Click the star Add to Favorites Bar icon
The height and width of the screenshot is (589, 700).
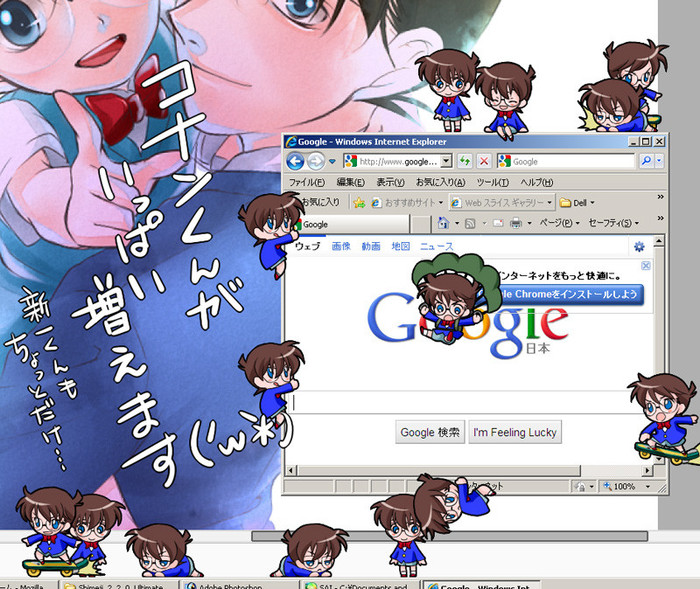[359, 203]
